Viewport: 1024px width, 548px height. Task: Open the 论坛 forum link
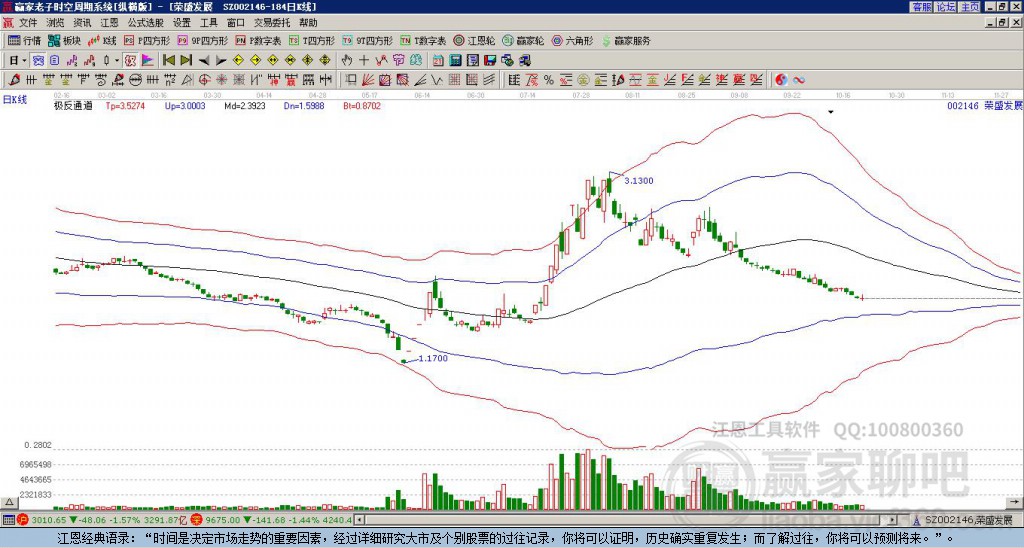945,7
